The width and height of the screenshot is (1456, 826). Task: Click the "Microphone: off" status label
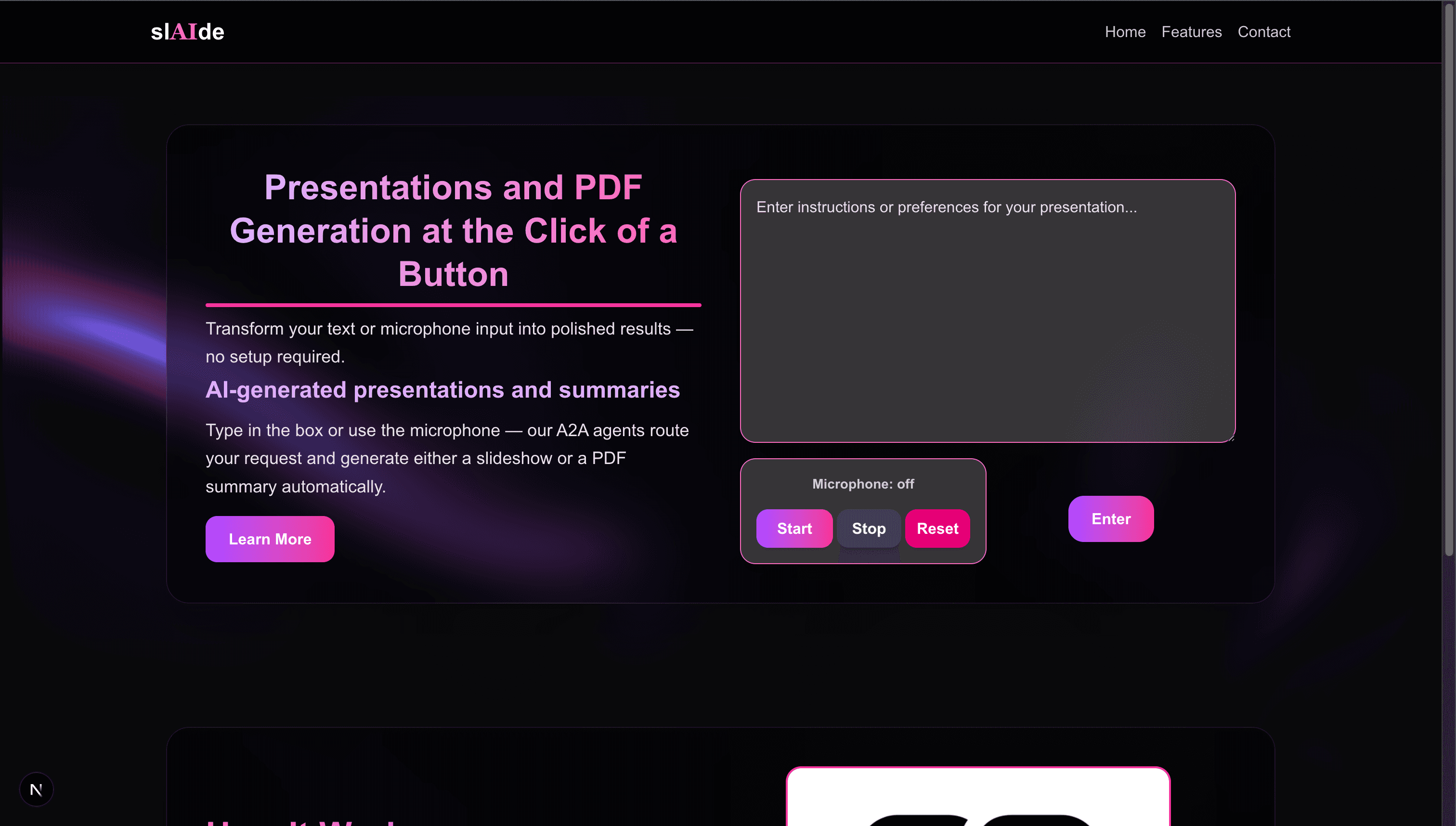coord(863,484)
